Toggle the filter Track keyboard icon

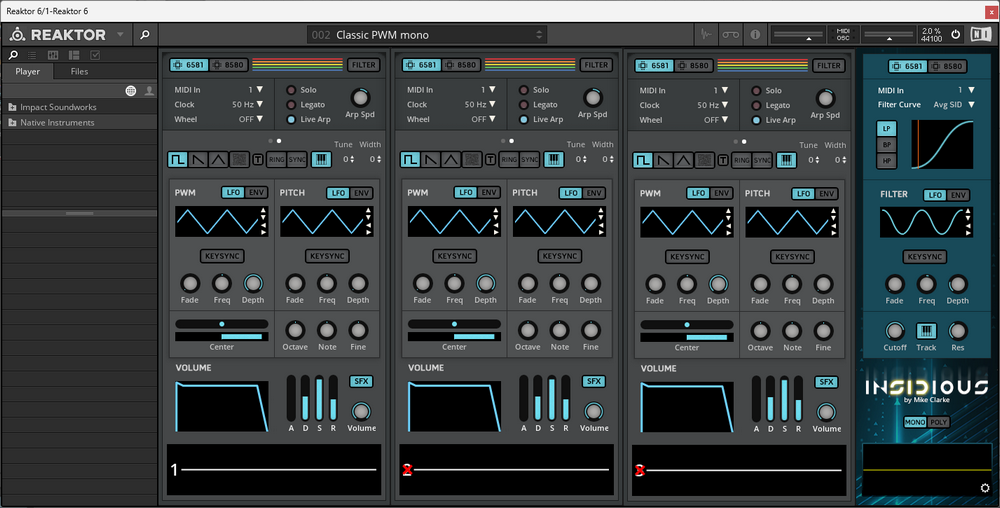point(926,331)
